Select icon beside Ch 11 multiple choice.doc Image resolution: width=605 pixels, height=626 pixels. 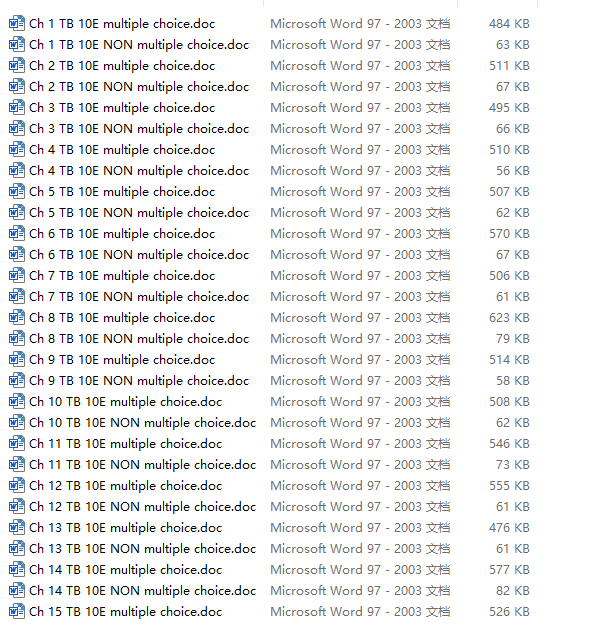point(16,444)
